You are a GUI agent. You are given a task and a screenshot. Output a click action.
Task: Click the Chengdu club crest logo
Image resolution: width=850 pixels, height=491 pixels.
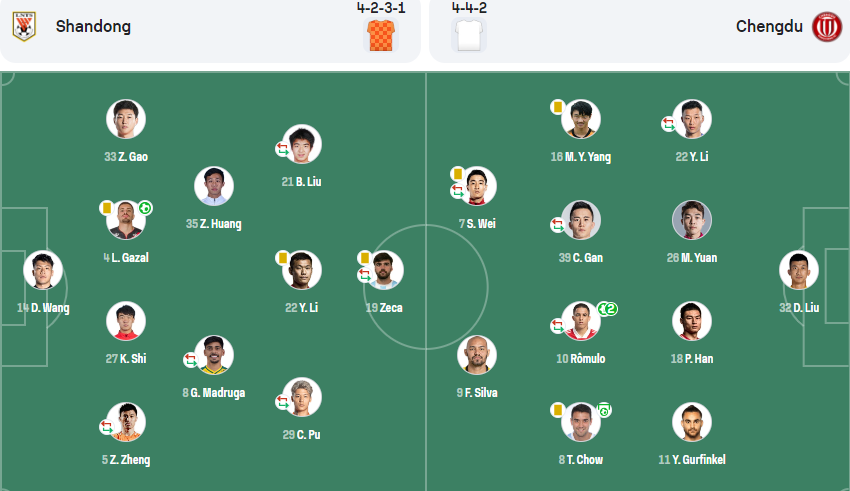point(826,27)
